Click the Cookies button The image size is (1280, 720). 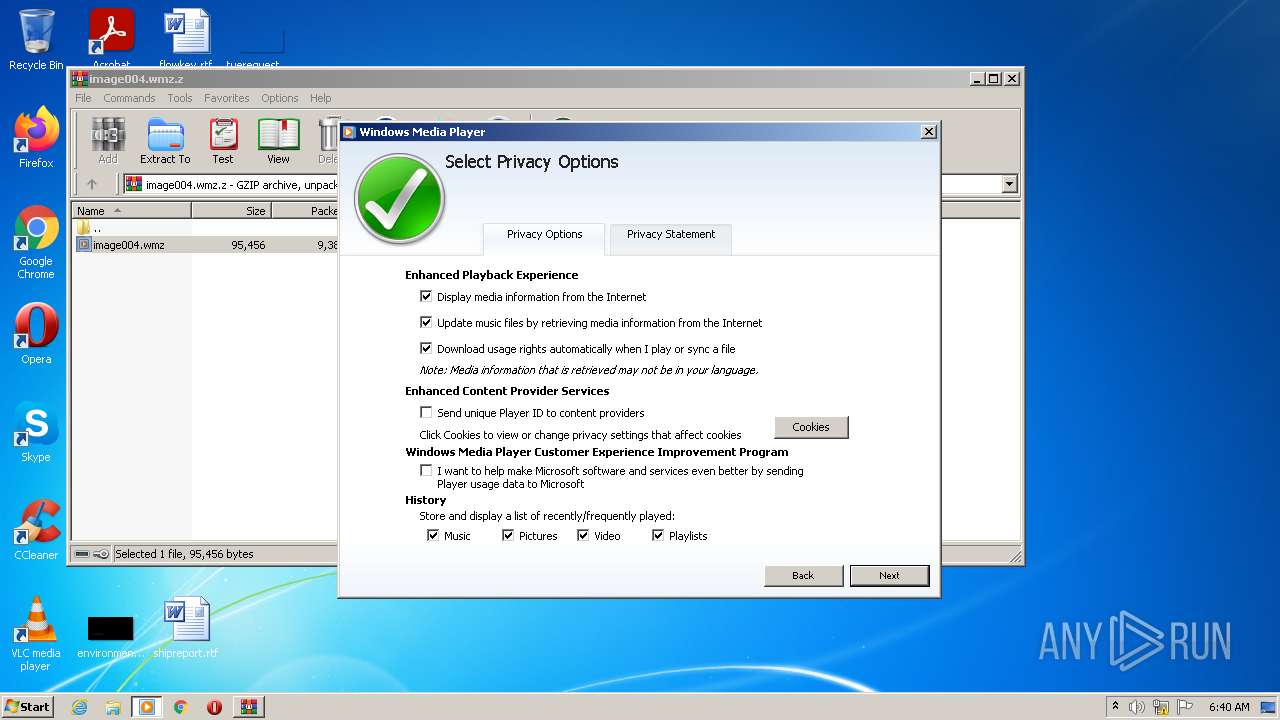[x=811, y=427]
